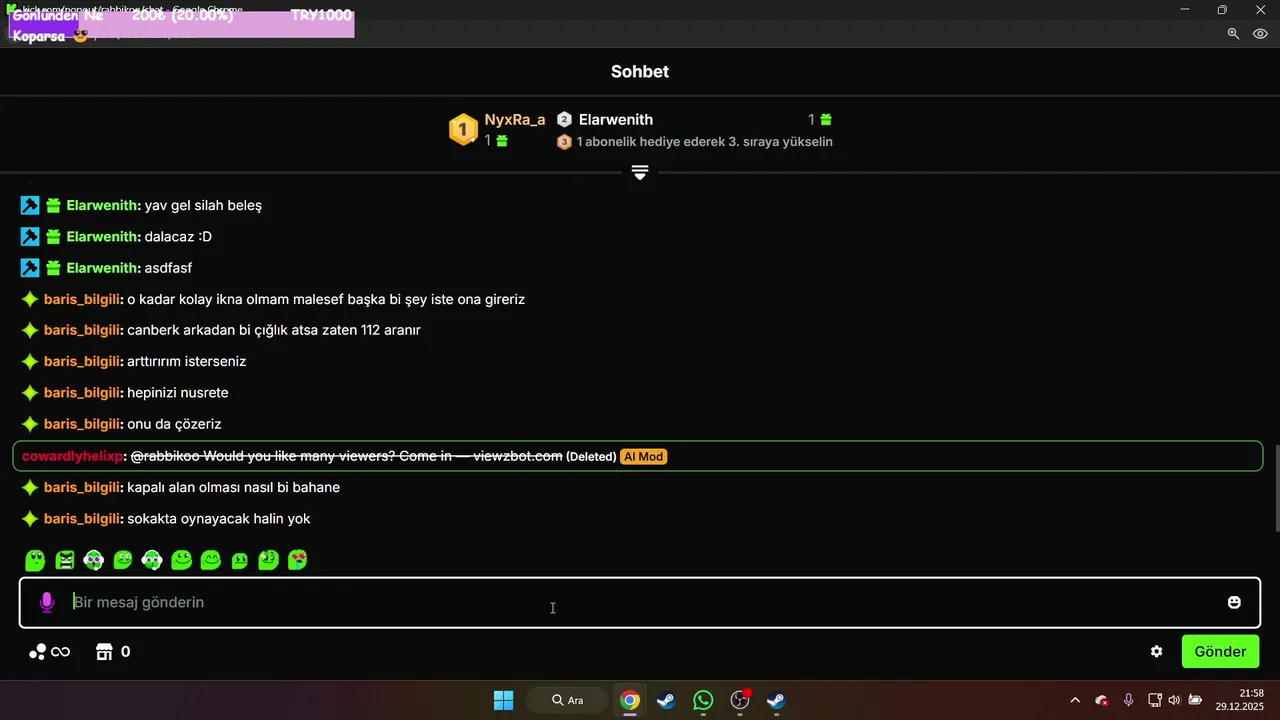This screenshot has width=1280, height=720.
Task: Click the eye icon in the title bar
Action: coord(1260,33)
